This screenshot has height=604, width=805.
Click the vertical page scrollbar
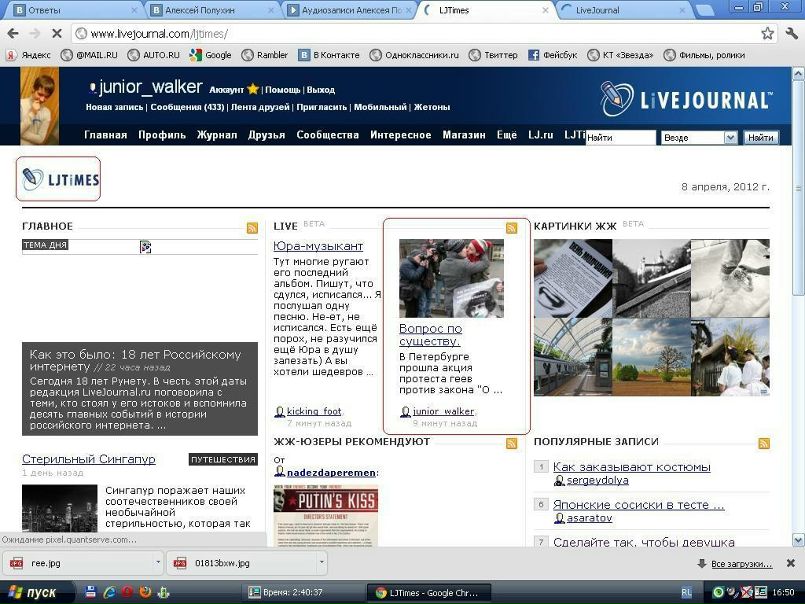coord(796,300)
